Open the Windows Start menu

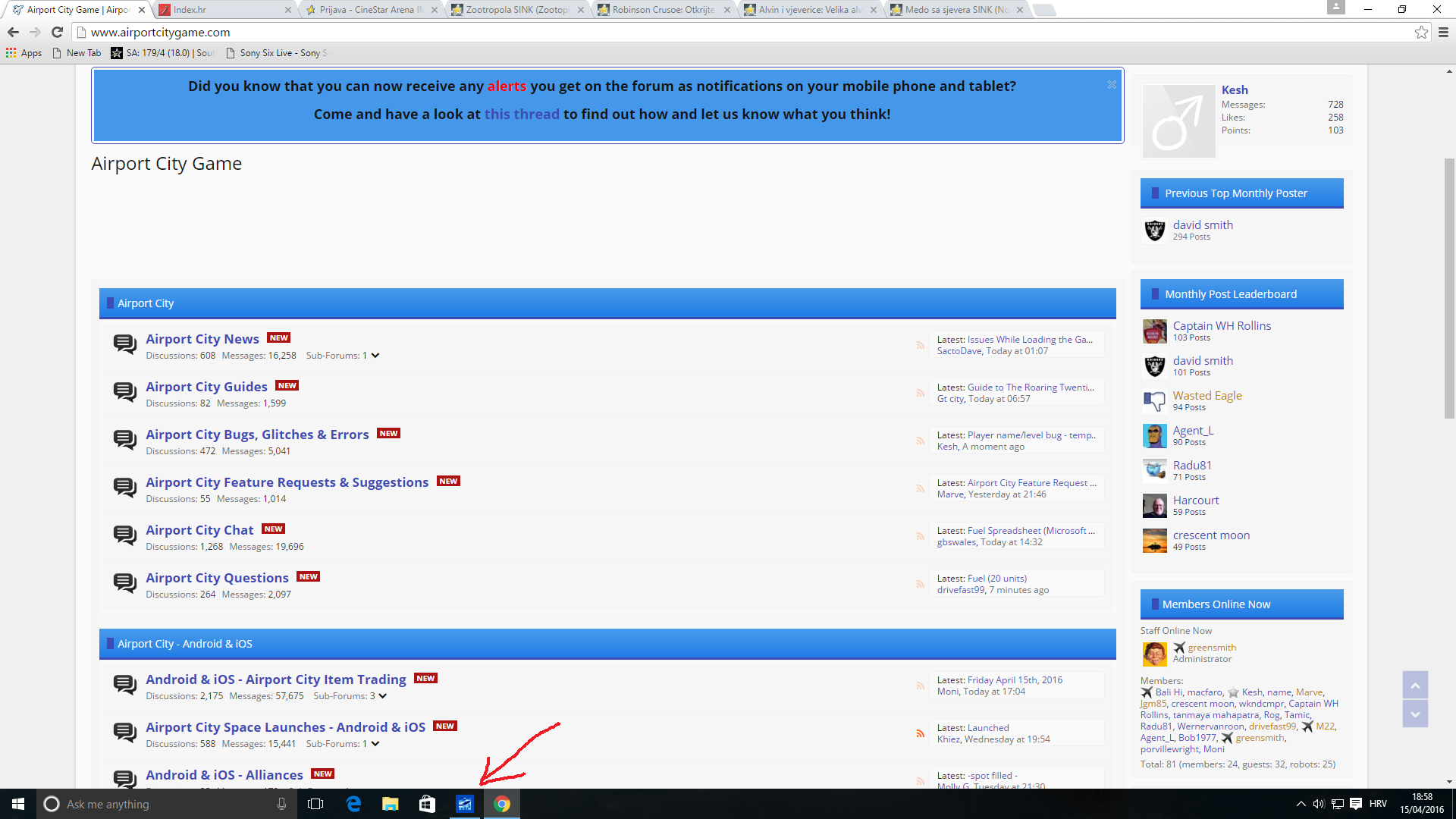(18, 804)
